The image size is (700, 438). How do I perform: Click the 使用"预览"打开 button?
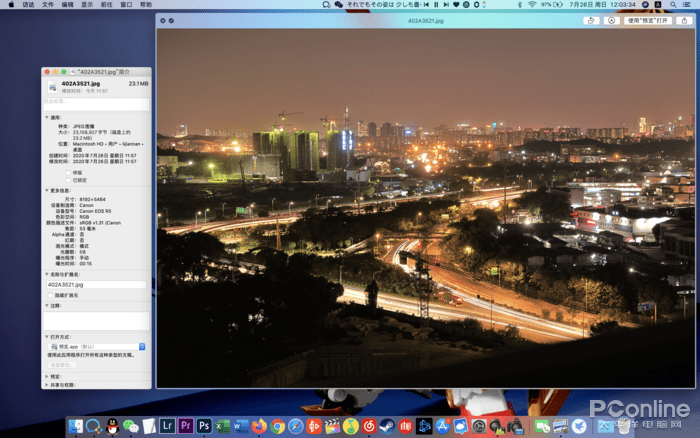[x=648, y=20]
